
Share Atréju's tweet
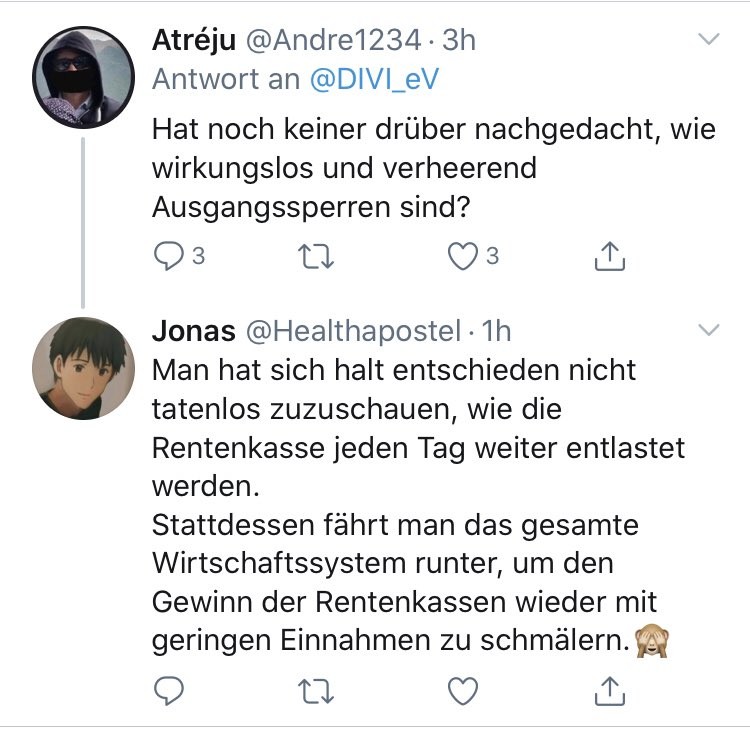(x=610, y=257)
